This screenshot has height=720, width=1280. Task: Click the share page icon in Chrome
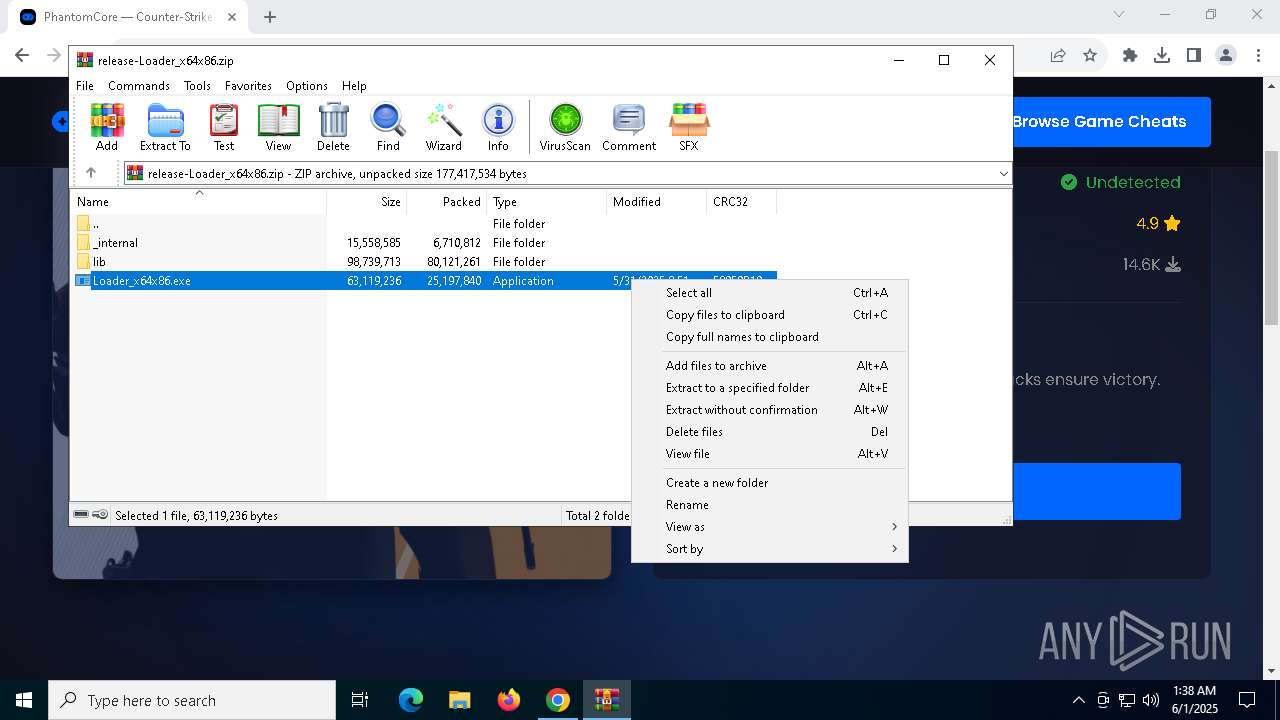(1058, 56)
